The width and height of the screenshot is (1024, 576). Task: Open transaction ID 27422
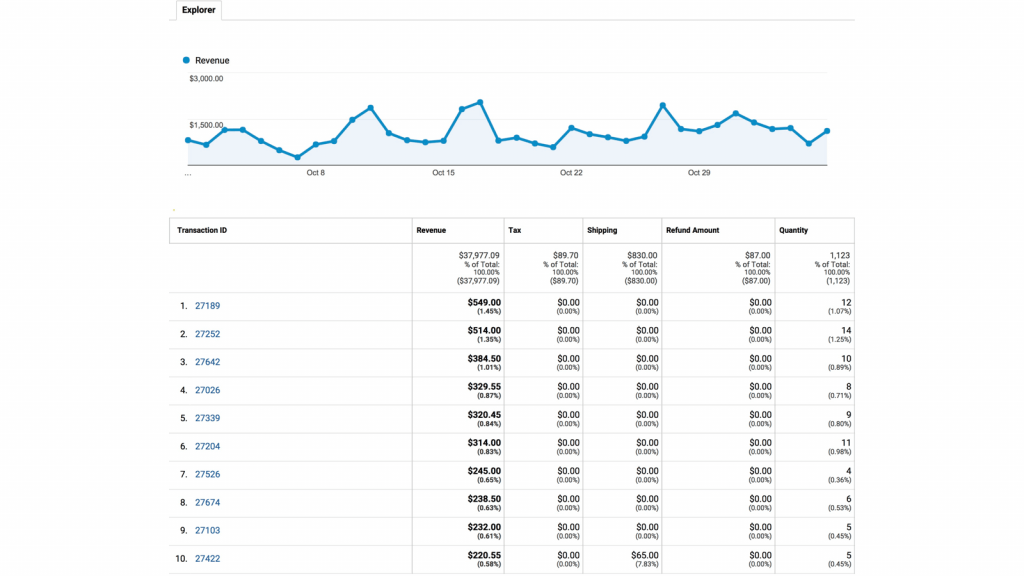(207, 558)
